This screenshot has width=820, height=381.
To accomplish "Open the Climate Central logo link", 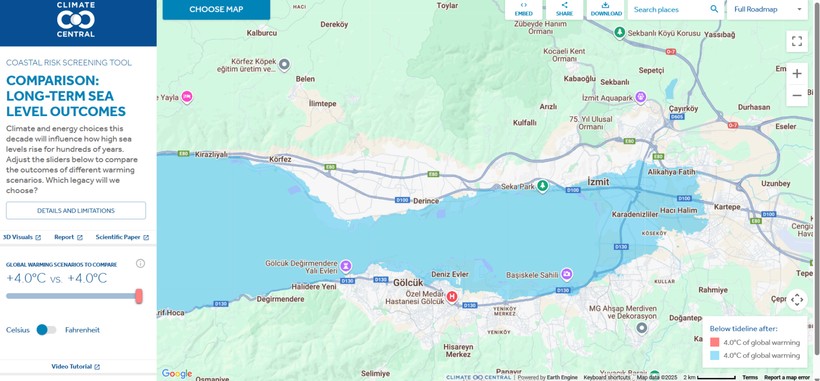I will [76, 19].
